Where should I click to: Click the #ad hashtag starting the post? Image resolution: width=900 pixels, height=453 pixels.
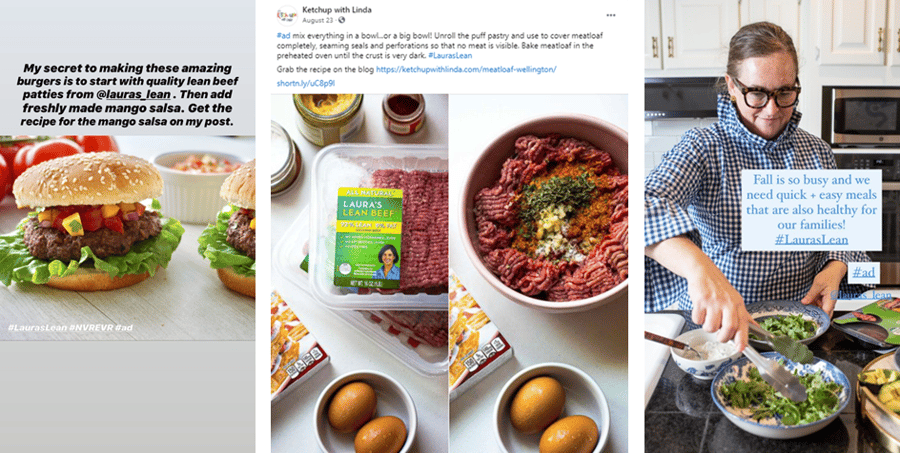pos(284,35)
